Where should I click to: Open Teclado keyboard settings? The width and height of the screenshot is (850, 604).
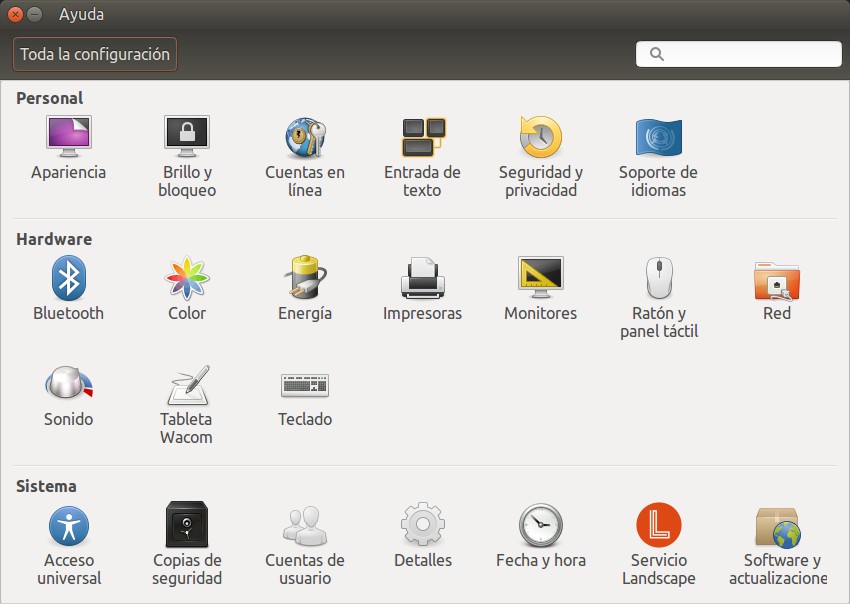[x=305, y=385]
